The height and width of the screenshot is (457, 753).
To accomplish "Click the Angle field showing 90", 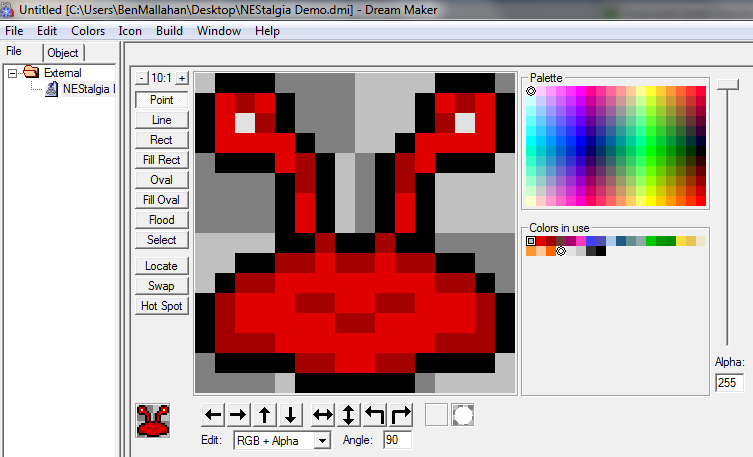I will tap(397, 440).
